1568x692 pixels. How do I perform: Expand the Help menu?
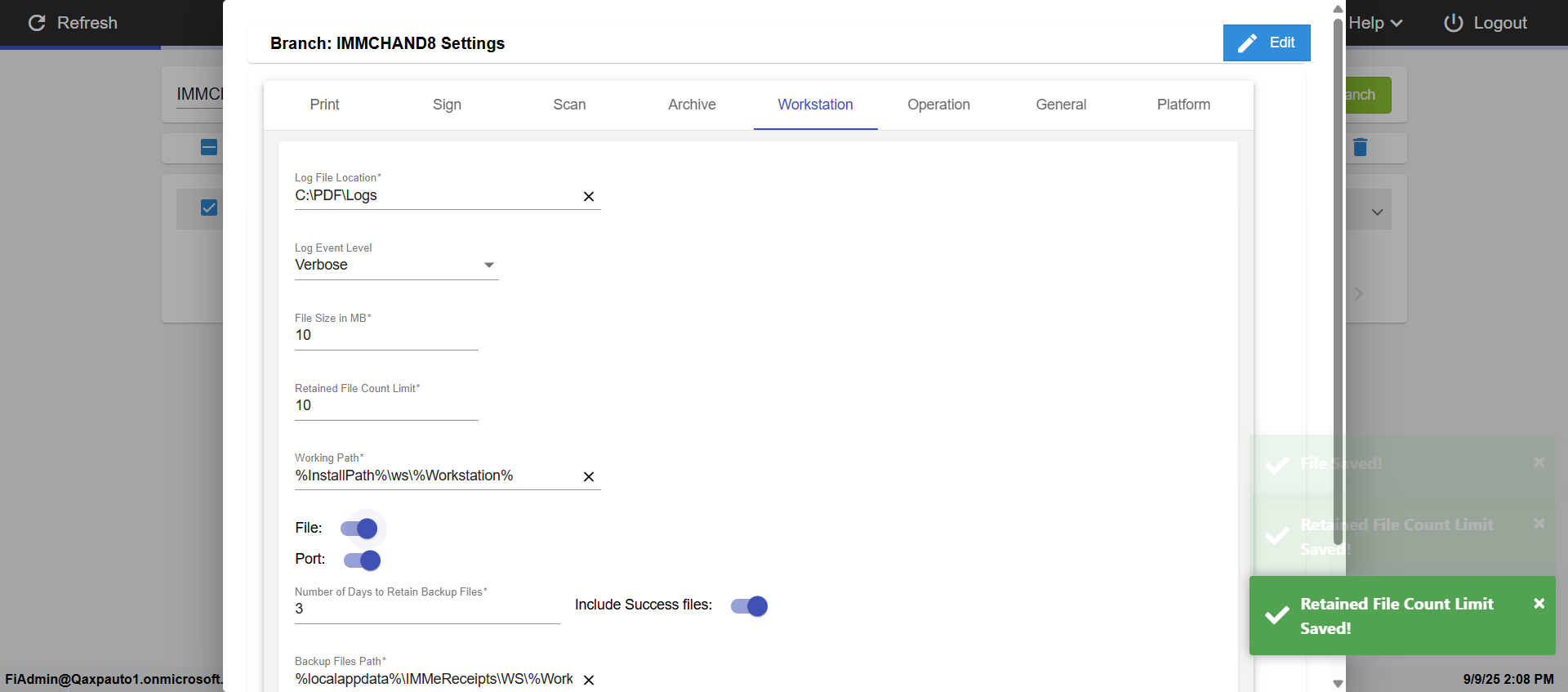tap(1375, 23)
